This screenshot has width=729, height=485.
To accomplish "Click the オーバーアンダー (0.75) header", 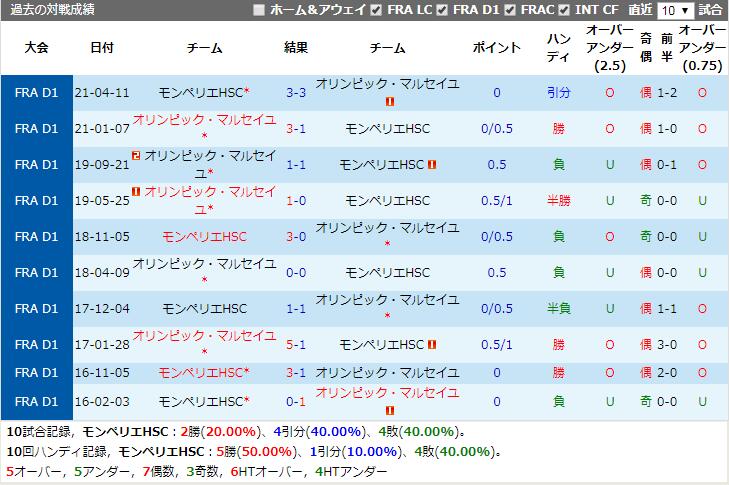I will pos(702,47).
